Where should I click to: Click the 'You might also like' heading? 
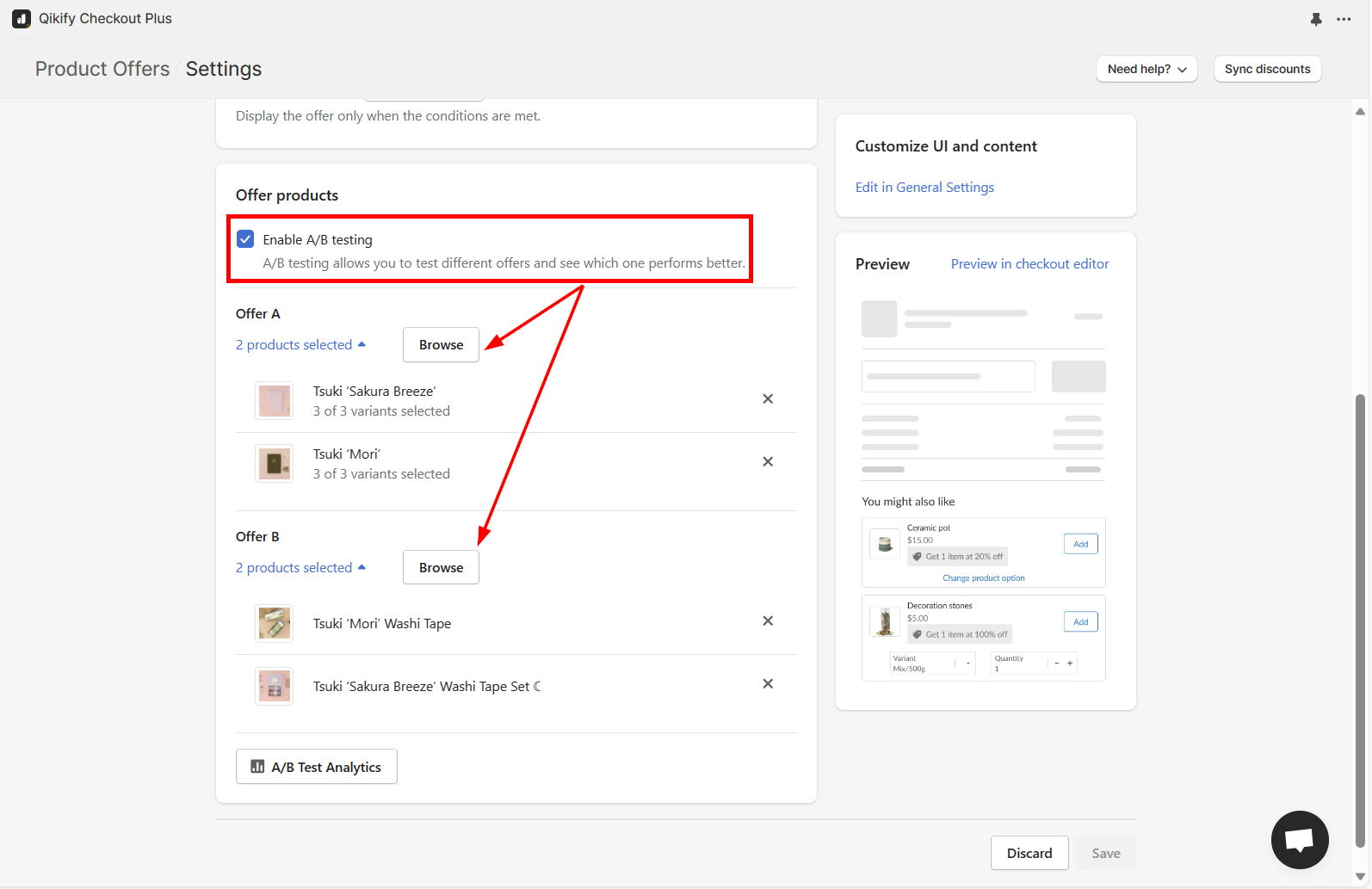click(x=908, y=502)
